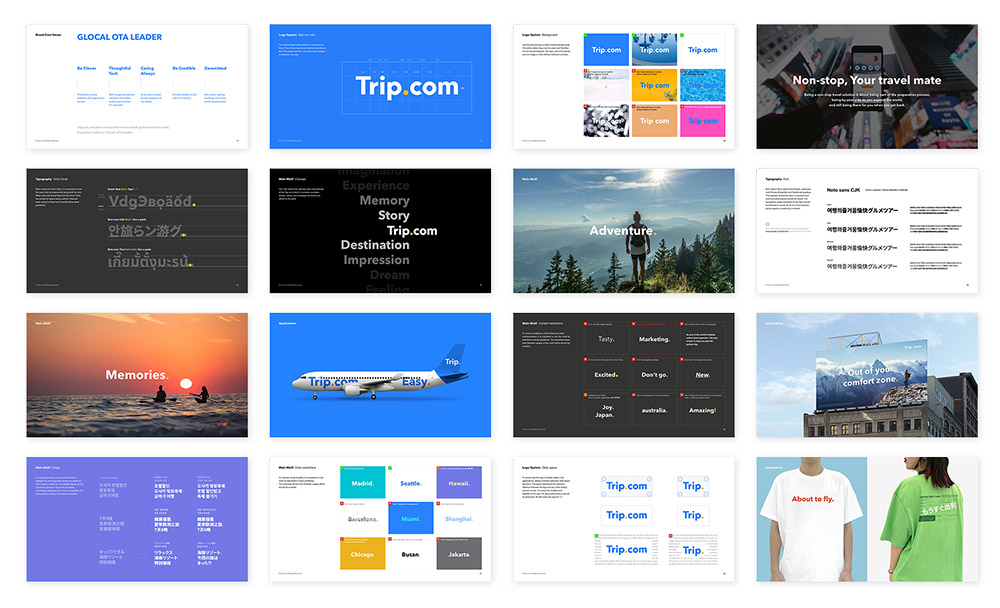The height and width of the screenshot is (608, 1000).
Task: Select the Memories sunset kayak slide
Action: 137,375
